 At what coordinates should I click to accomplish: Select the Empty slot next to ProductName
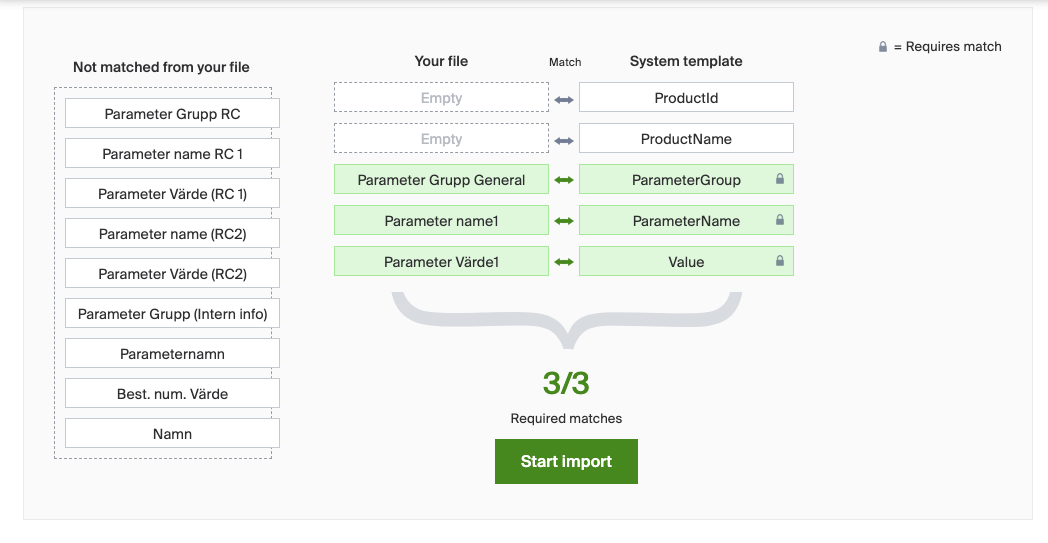(x=441, y=139)
